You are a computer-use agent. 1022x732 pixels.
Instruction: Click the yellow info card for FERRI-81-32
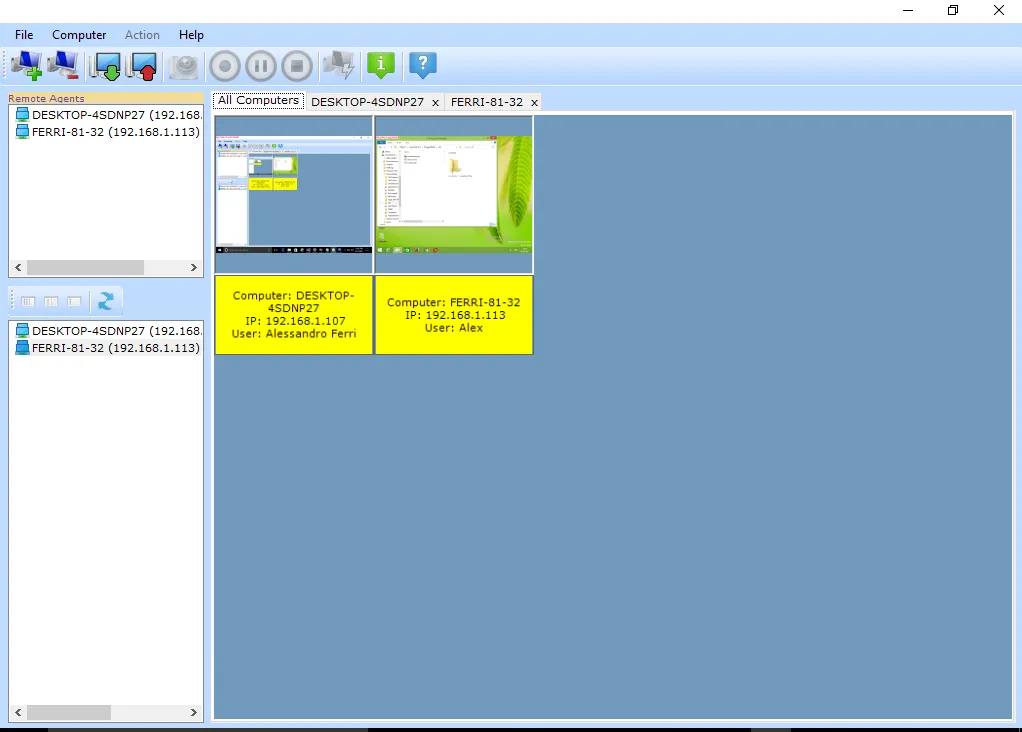click(453, 315)
